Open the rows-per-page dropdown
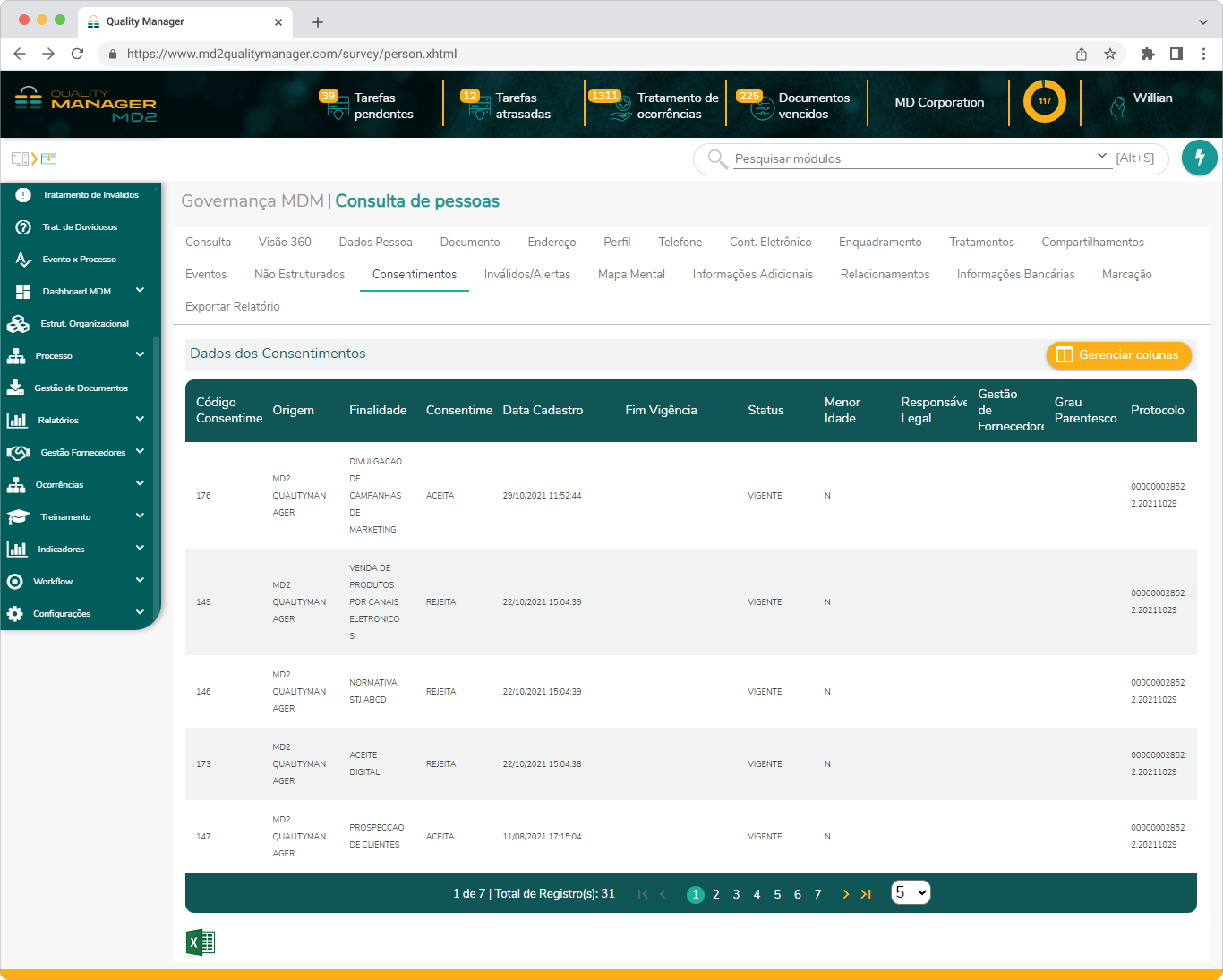Screen dimensions: 1223x980 (911, 892)
